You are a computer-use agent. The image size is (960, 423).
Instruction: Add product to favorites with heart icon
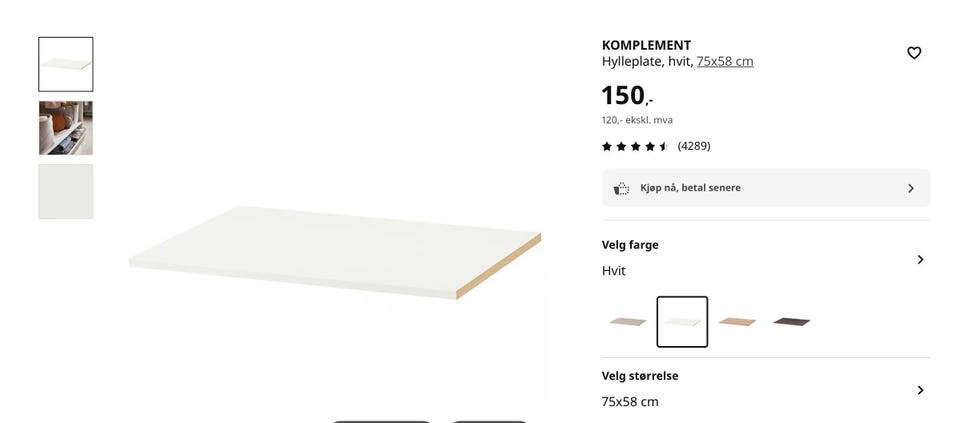point(913,53)
